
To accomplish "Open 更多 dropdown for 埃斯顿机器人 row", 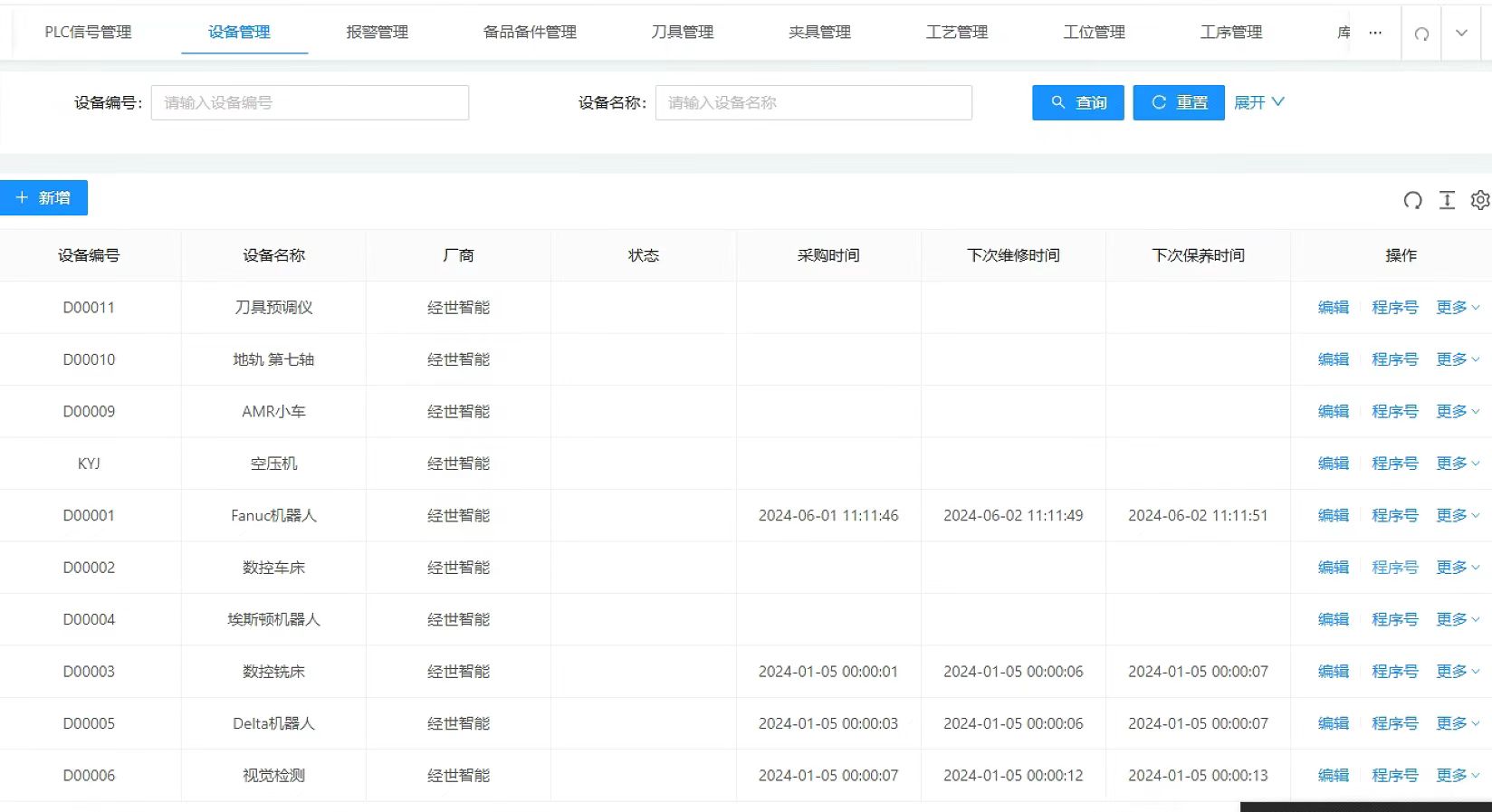I will 1458,619.
